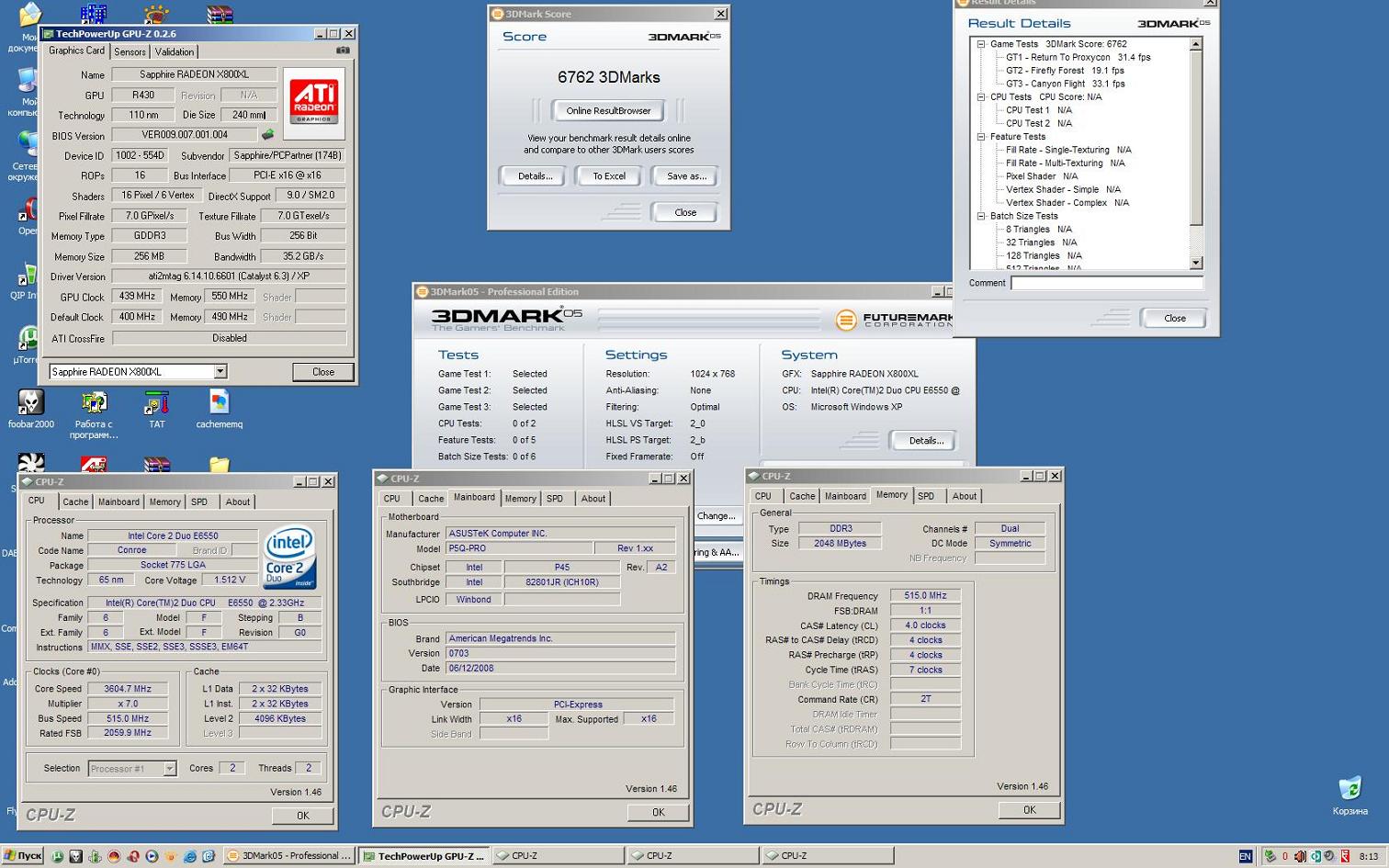Click the BIOS save chip icon in GPU-Z
This screenshot has width=1389, height=868.
coord(267,135)
